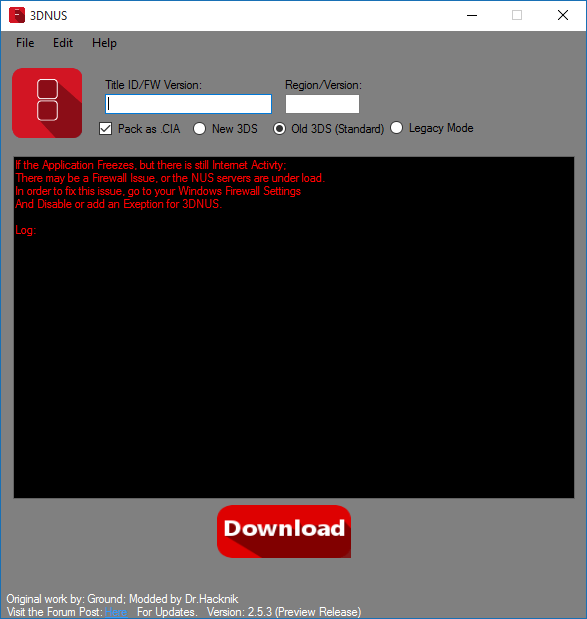Open the Edit menu

coord(63,43)
